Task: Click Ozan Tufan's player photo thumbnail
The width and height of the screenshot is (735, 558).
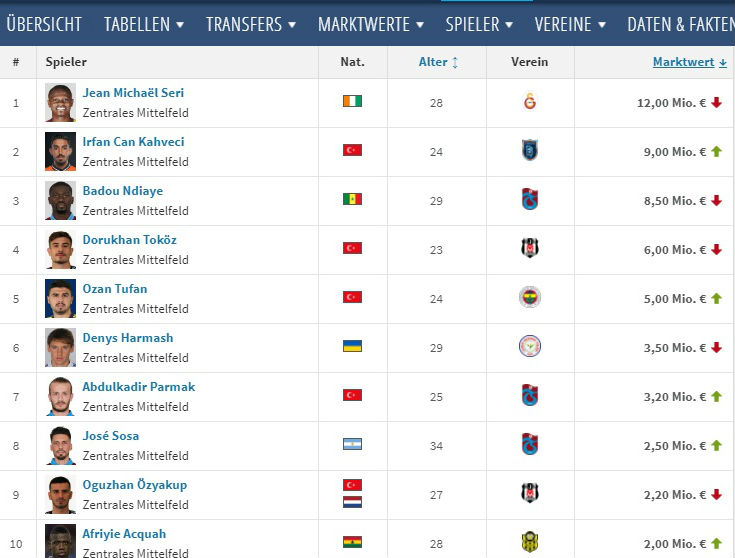Action: click(60, 298)
